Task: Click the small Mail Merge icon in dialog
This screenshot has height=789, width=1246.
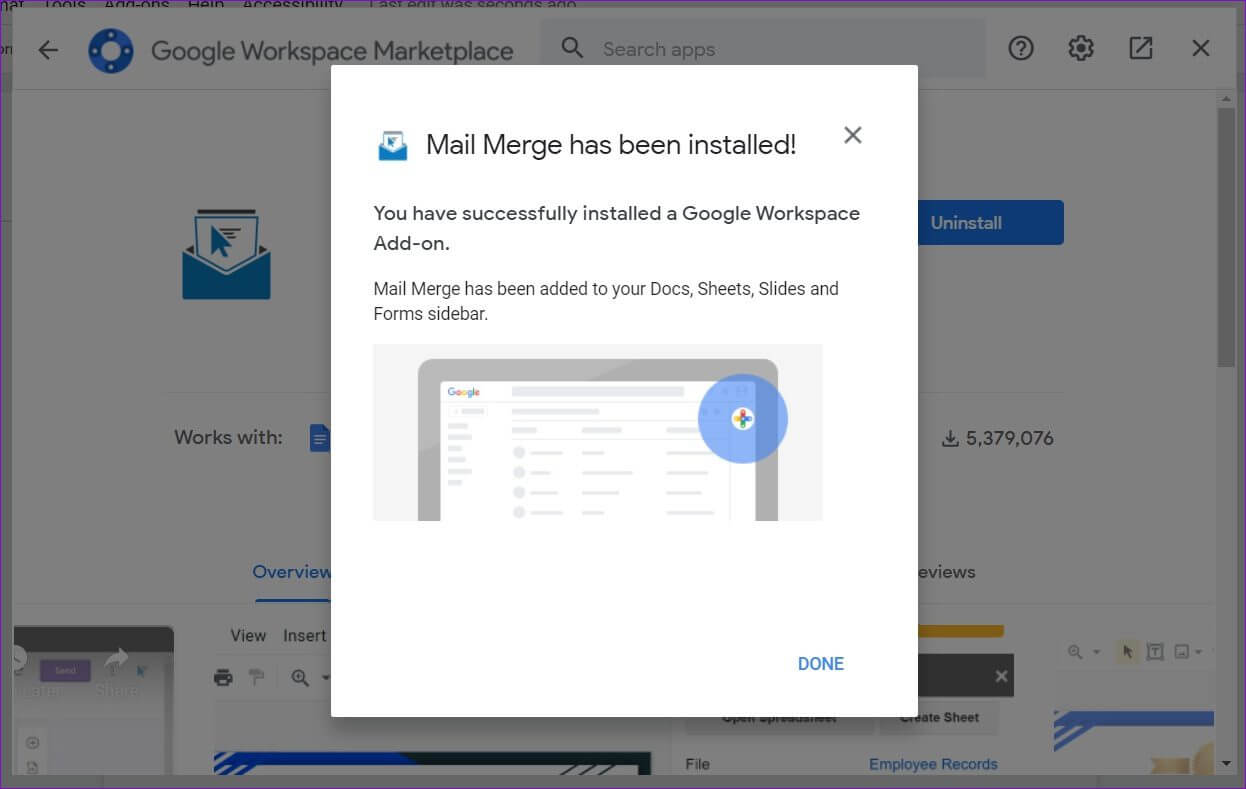Action: pos(393,145)
